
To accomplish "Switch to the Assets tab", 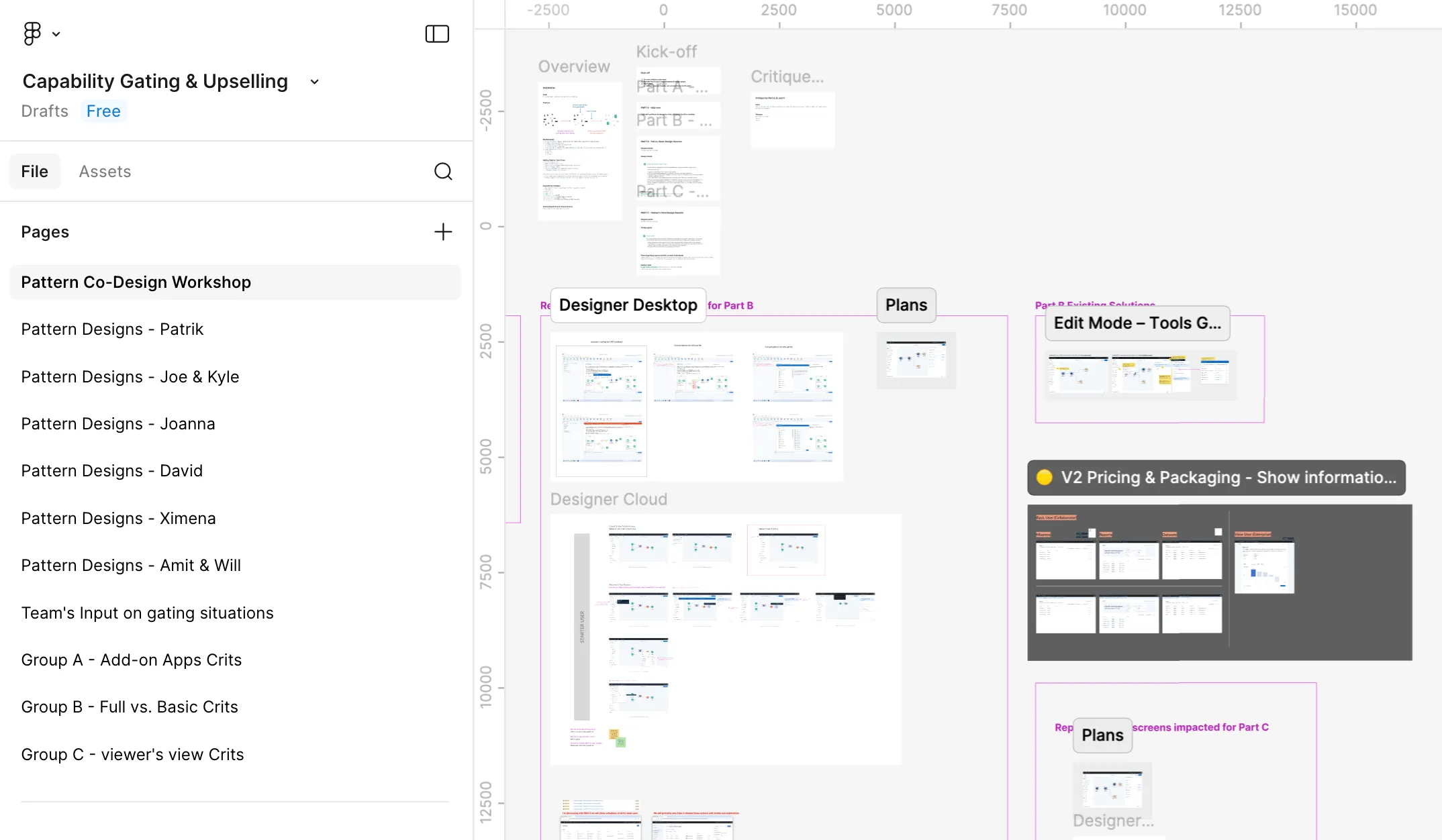I will pyautogui.click(x=105, y=171).
